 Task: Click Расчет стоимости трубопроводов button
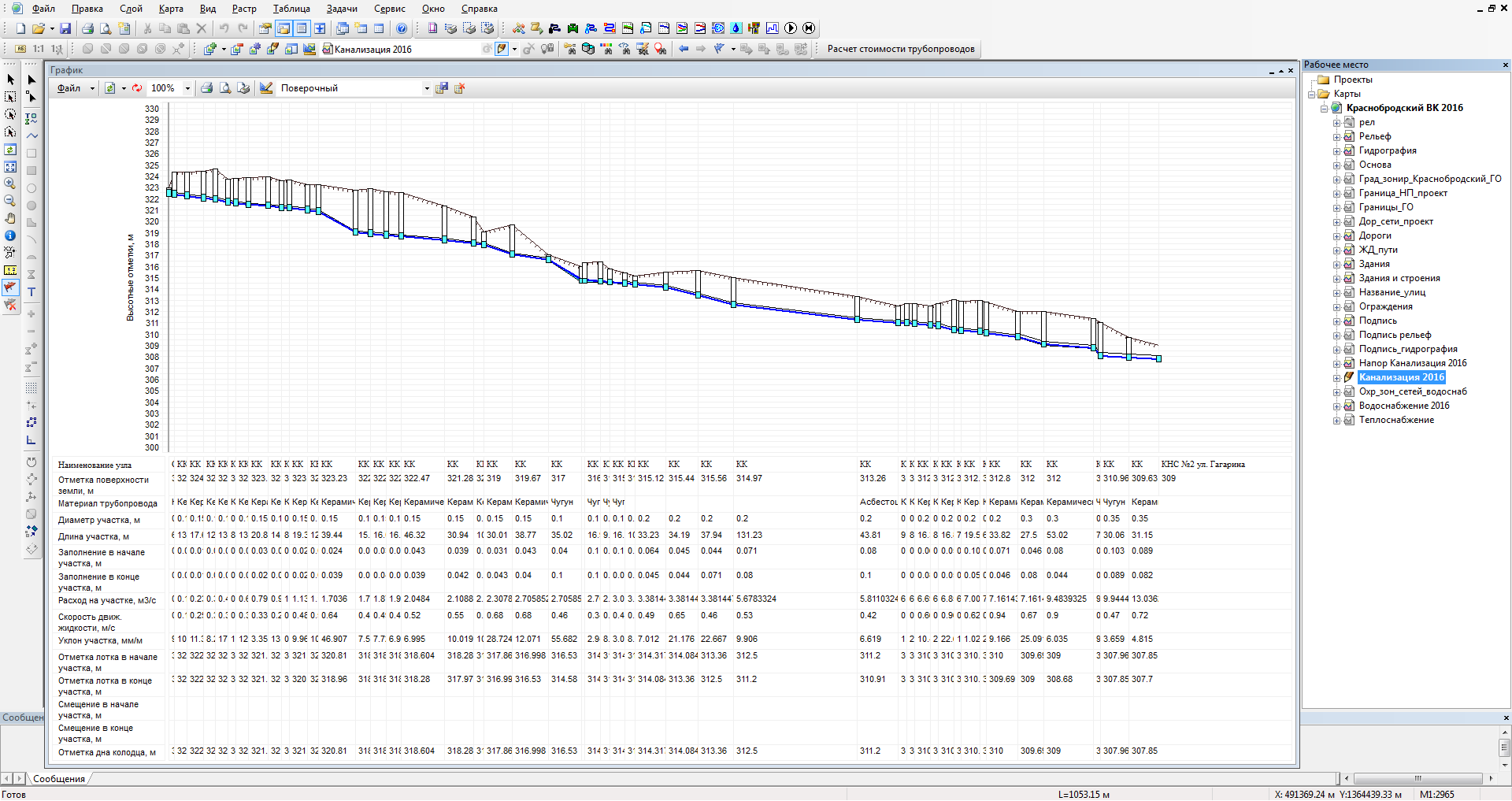coord(901,49)
